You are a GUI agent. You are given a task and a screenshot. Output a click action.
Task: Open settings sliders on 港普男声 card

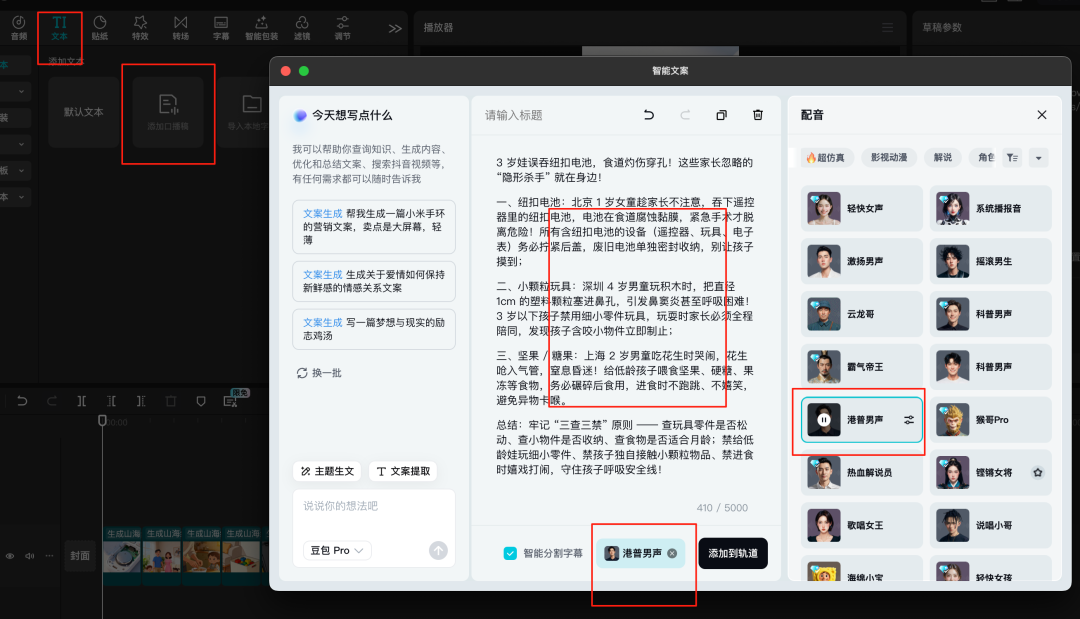pyautogui.click(x=909, y=420)
